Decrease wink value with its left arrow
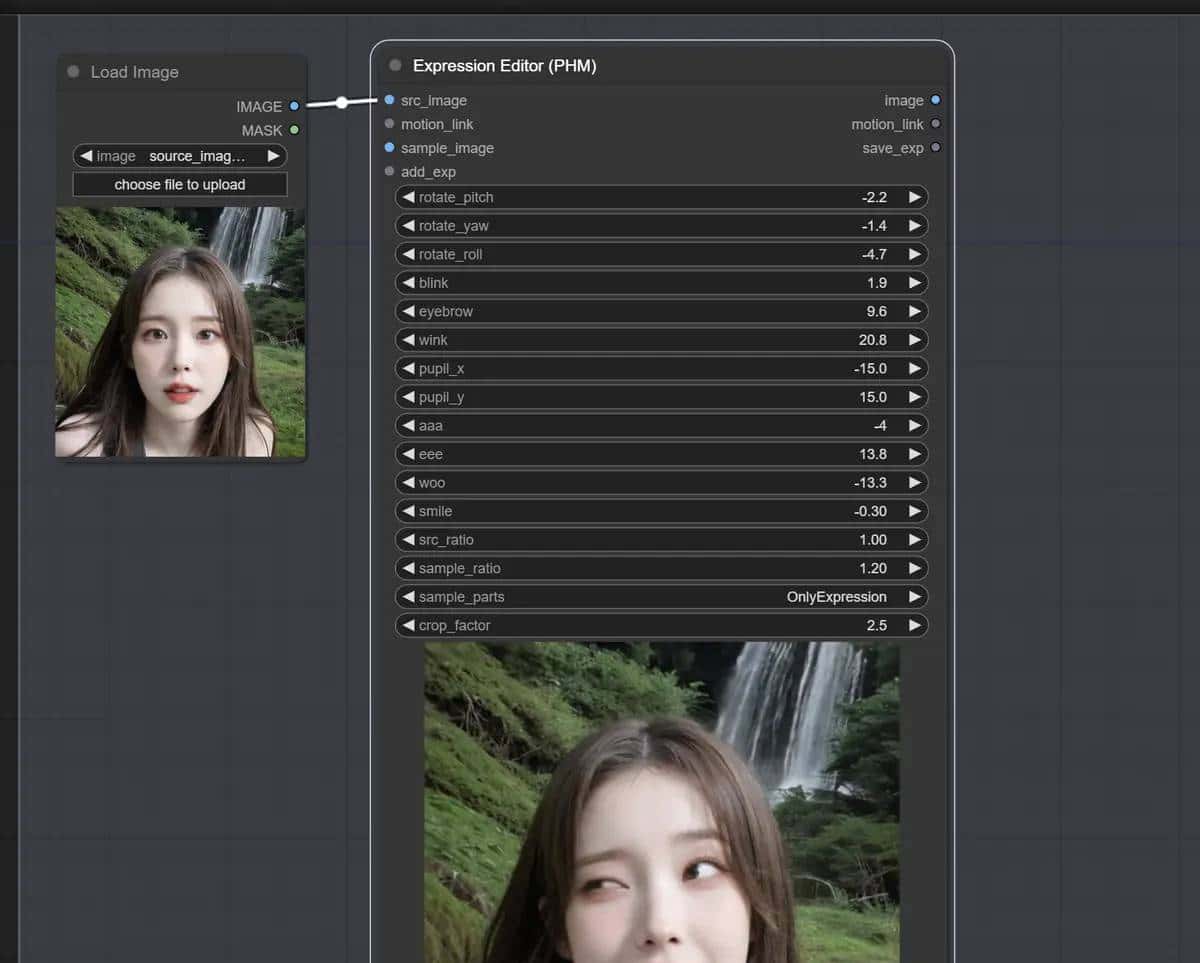 [408, 340]
